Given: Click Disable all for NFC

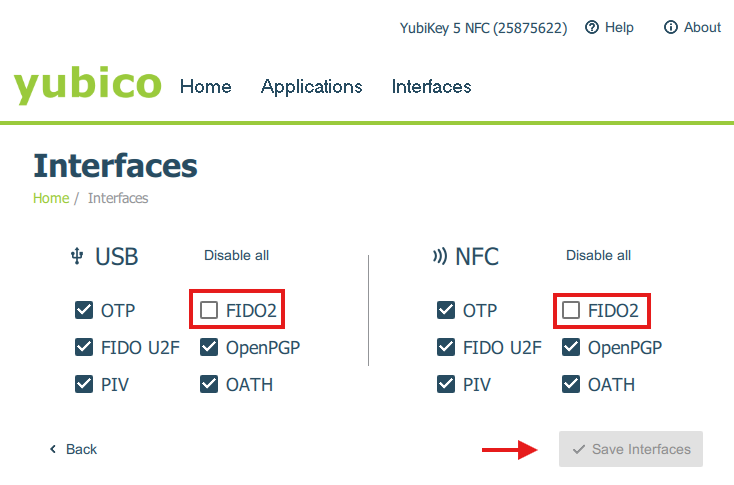Looking at the screenshot, I should coord(598,256).
